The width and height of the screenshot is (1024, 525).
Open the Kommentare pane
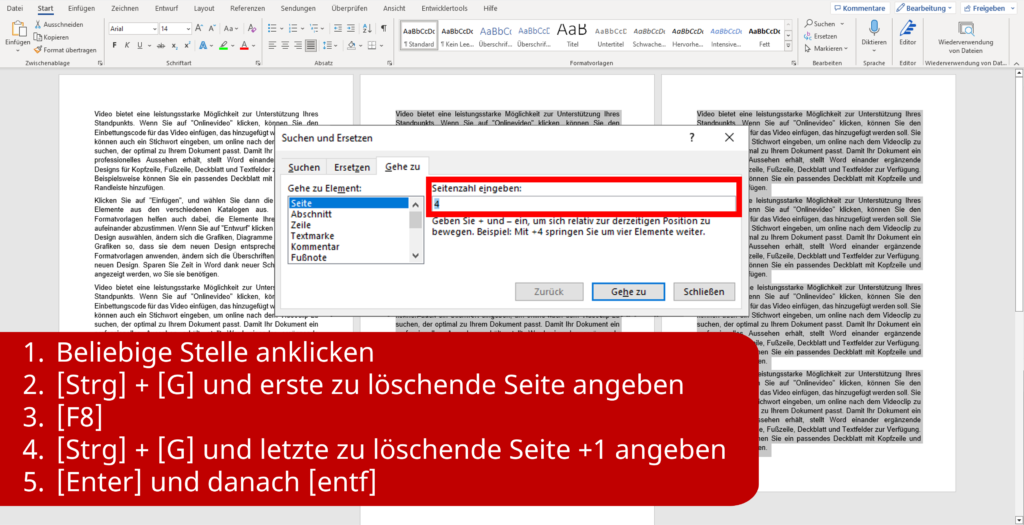pyautogui.click(x=859, y=8)
